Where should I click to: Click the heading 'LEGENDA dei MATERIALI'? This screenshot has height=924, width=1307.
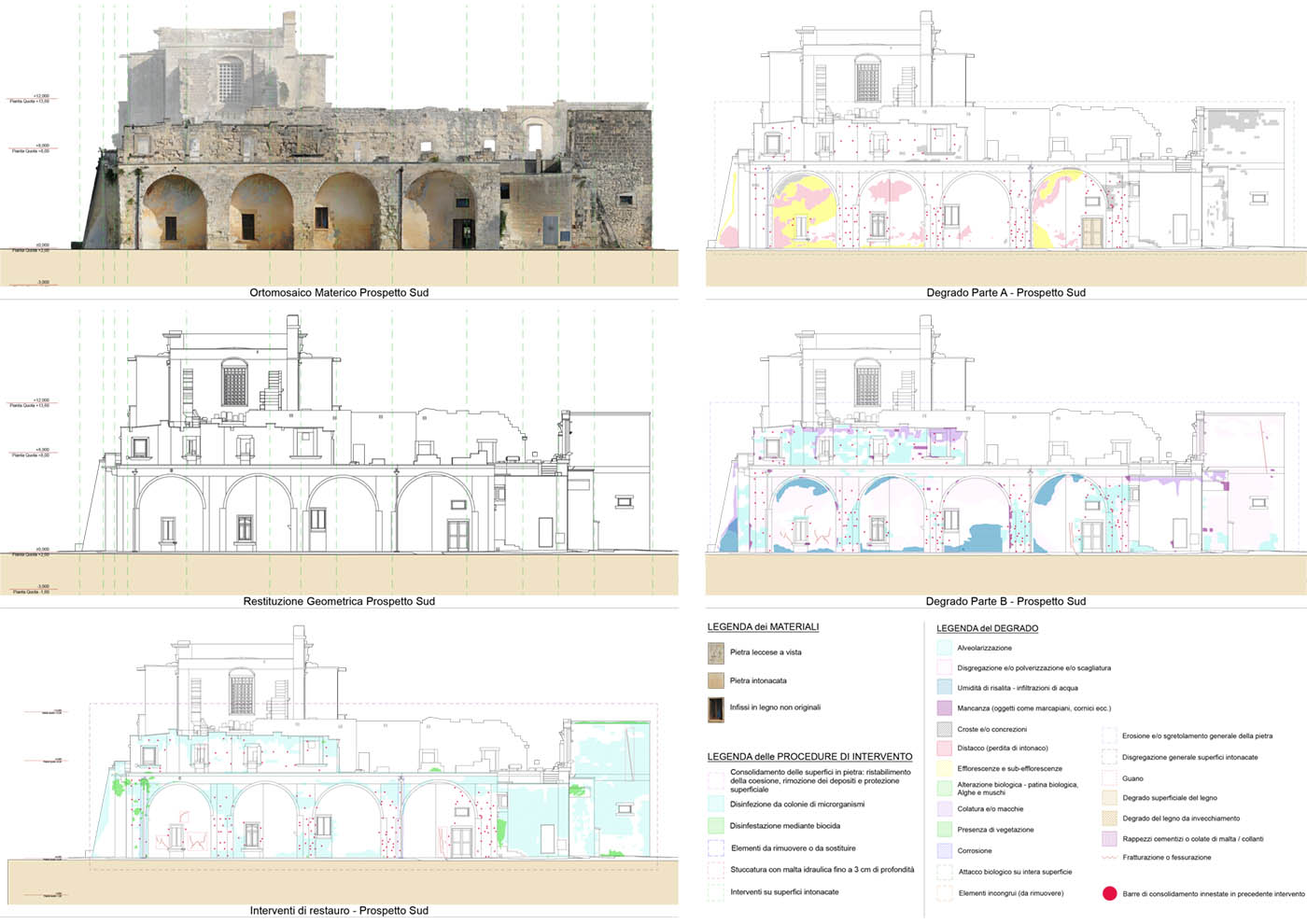[x=763, y=626]
